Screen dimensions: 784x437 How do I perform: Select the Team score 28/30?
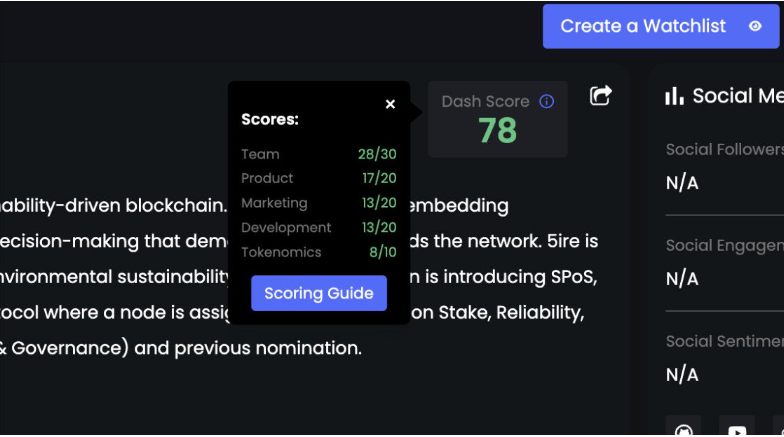pyautogui.click(x=377, y=154)
